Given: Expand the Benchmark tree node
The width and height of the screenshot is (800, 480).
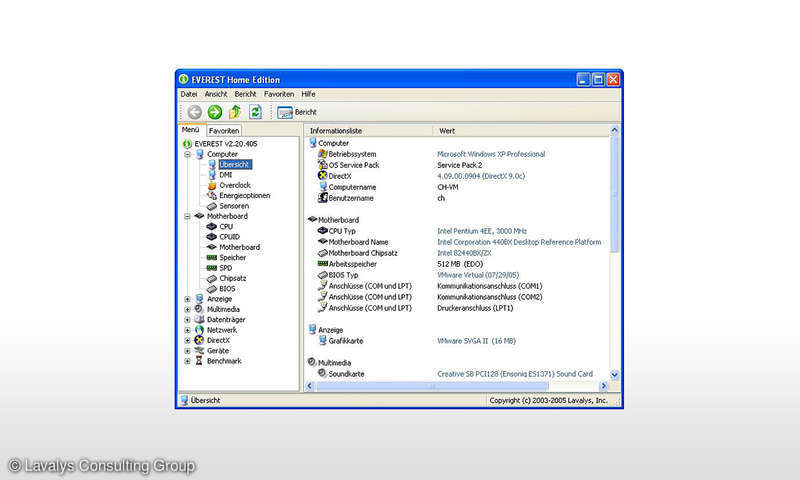Looking at the screenshot, I should (x=187, y=361).
